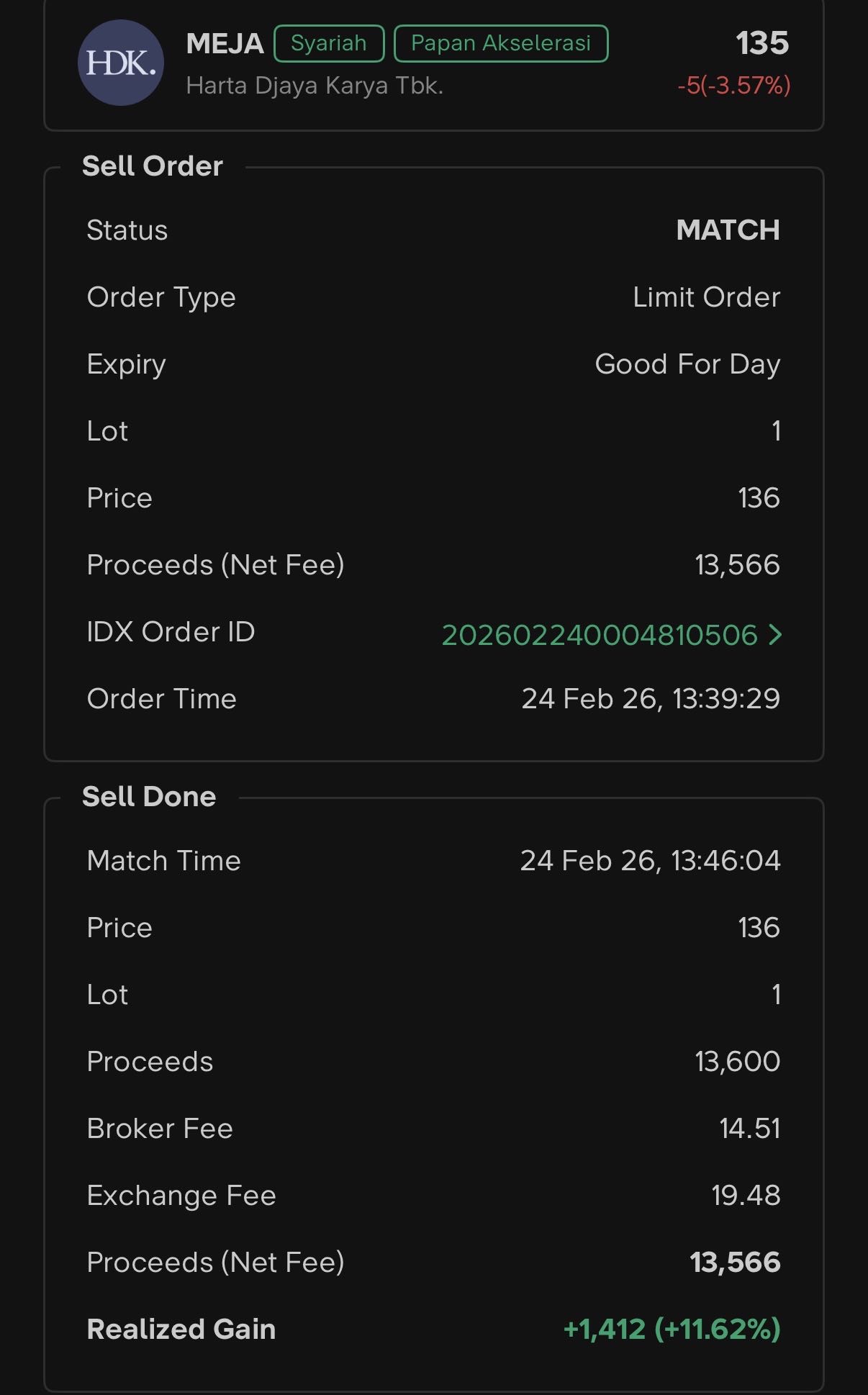Select the Limit Order type value

[706, 297]
